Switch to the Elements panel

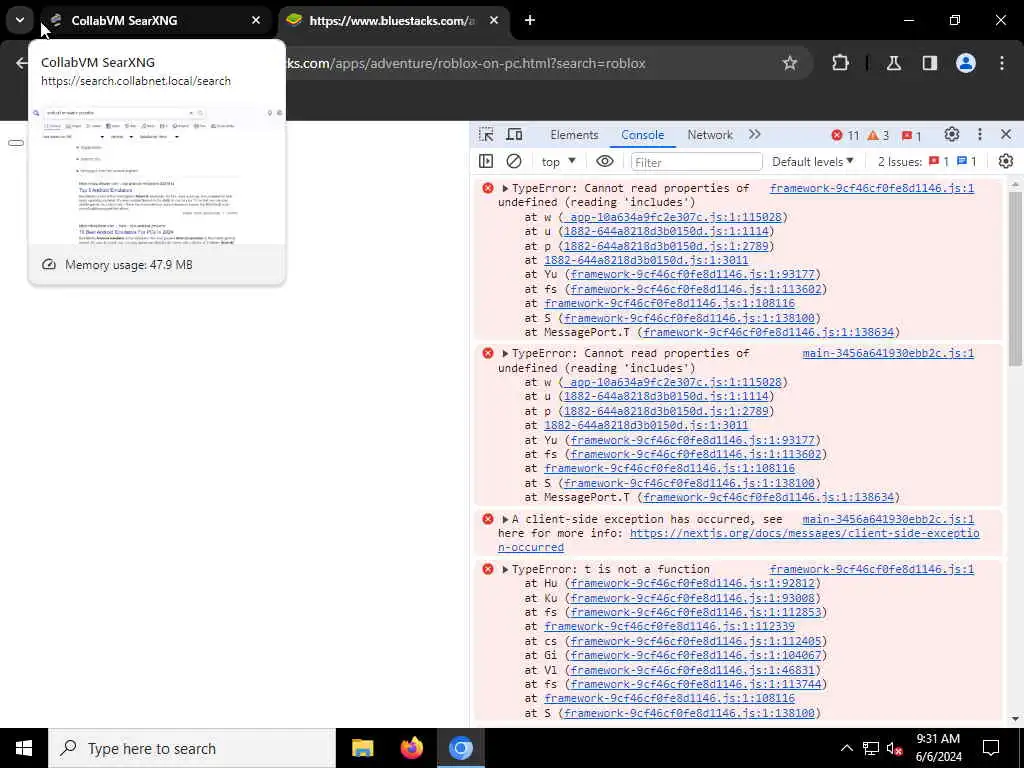[x=574, y=135]
